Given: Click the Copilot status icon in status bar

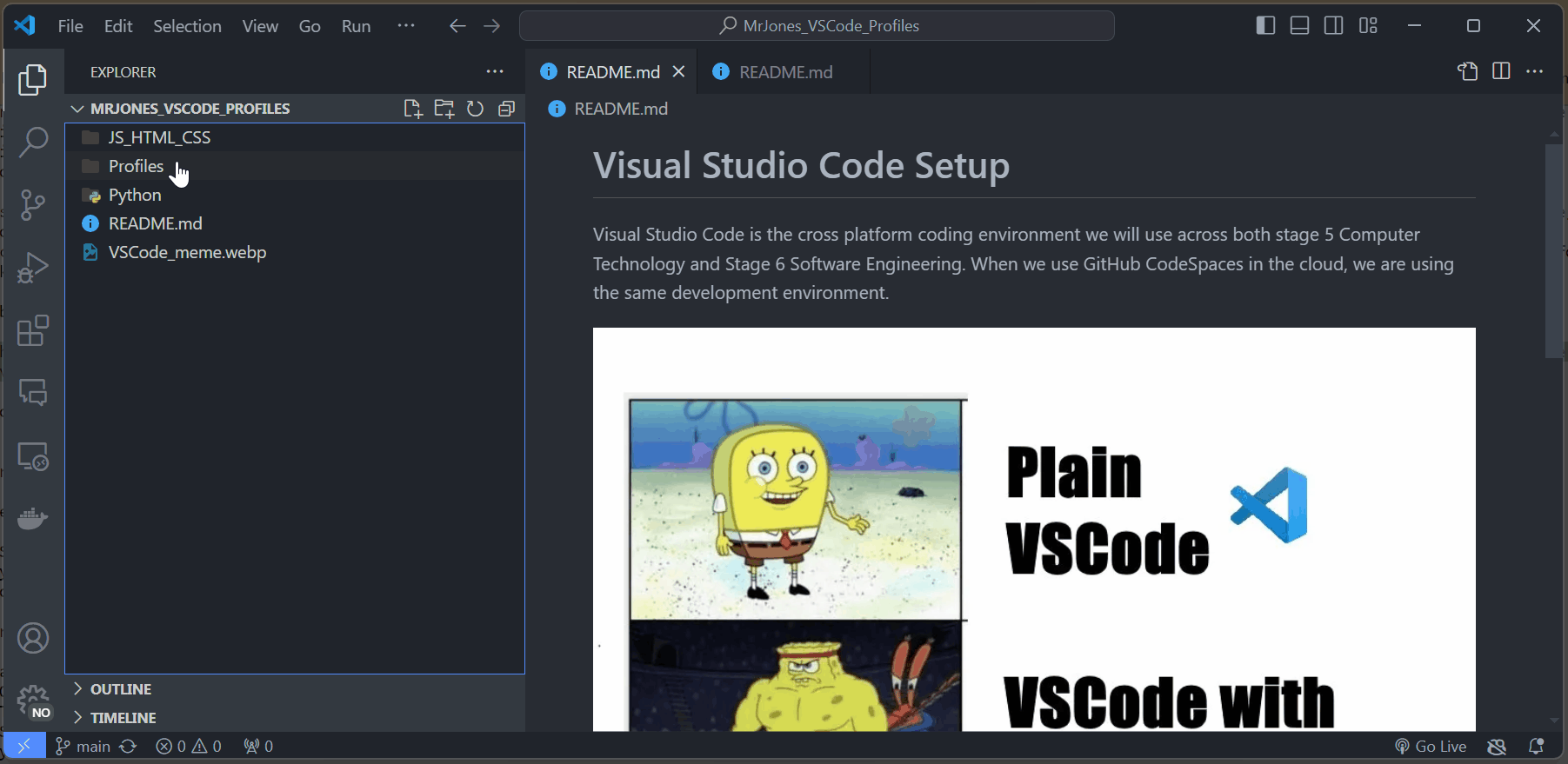Looking at the screenshot, I should pyautogui.click(x=1497, y=746).
